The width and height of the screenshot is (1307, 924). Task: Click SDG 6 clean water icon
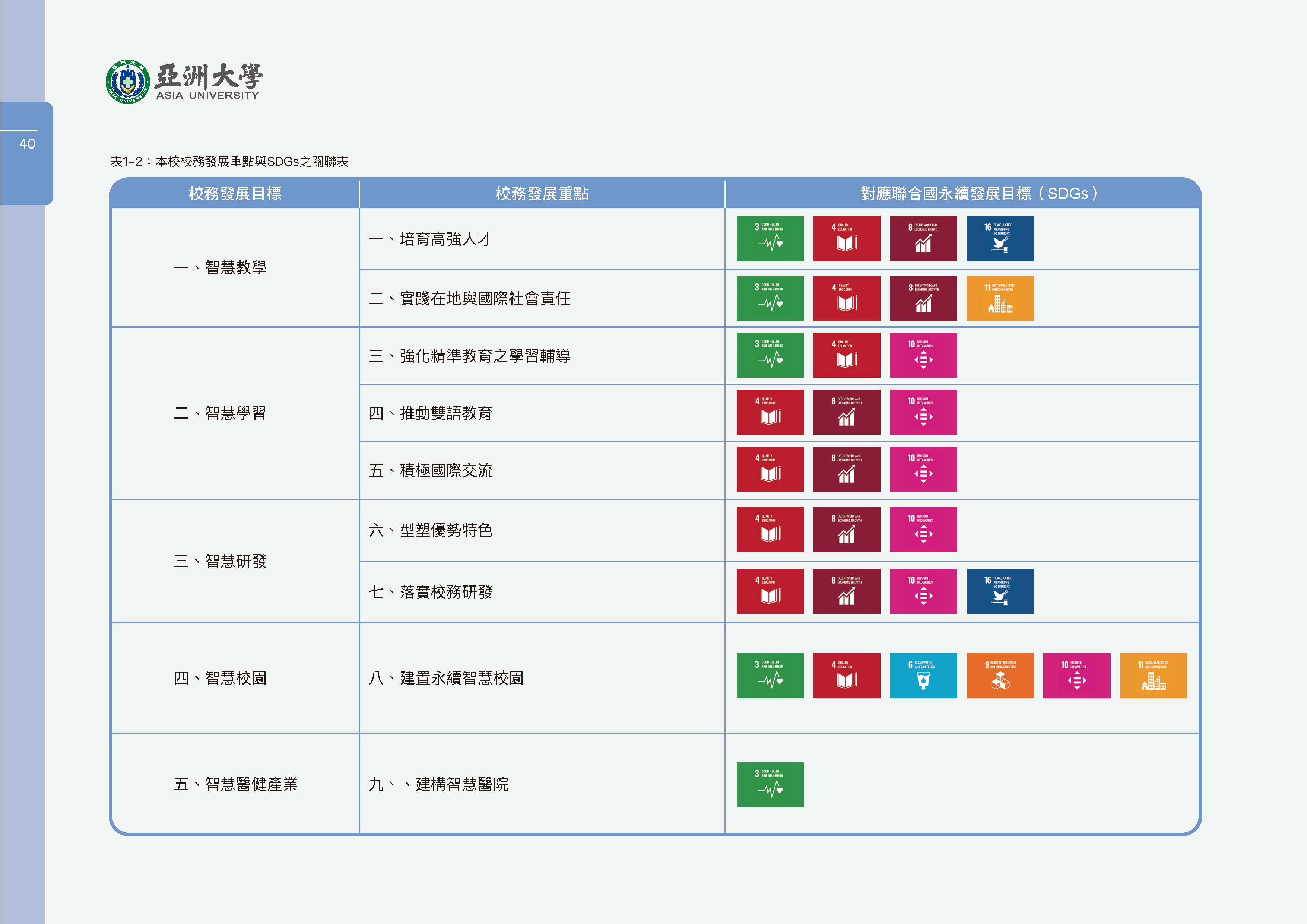(923, 676)
